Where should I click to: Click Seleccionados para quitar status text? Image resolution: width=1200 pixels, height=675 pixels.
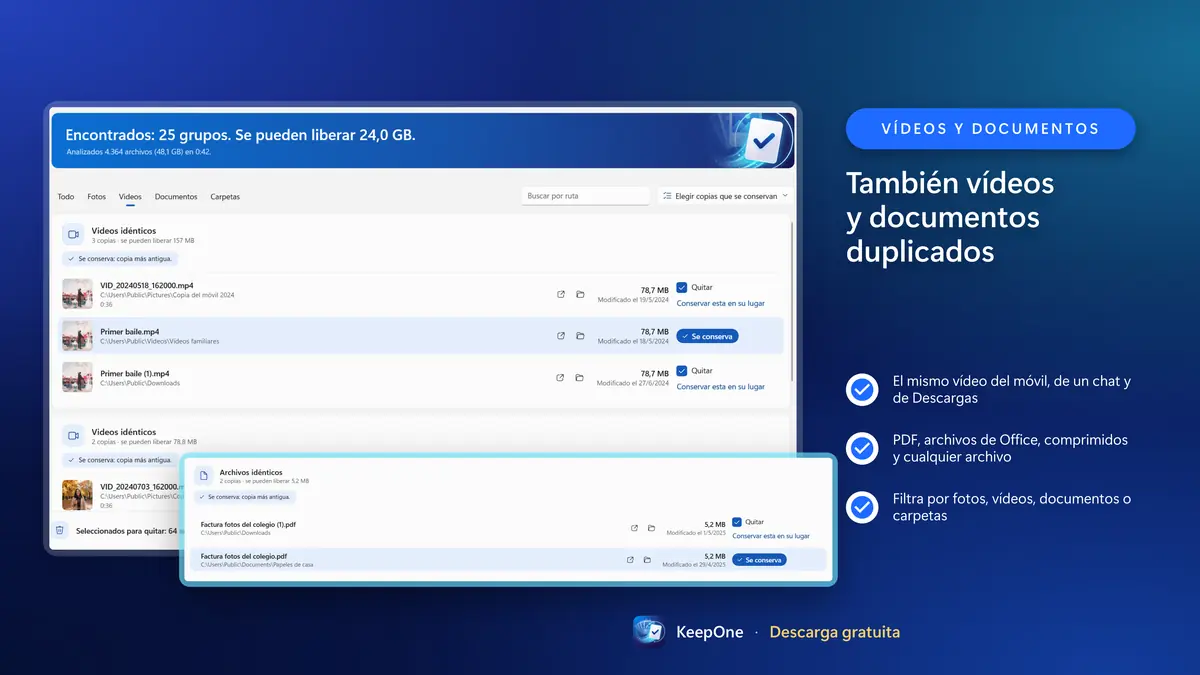(x=128, y=530)
